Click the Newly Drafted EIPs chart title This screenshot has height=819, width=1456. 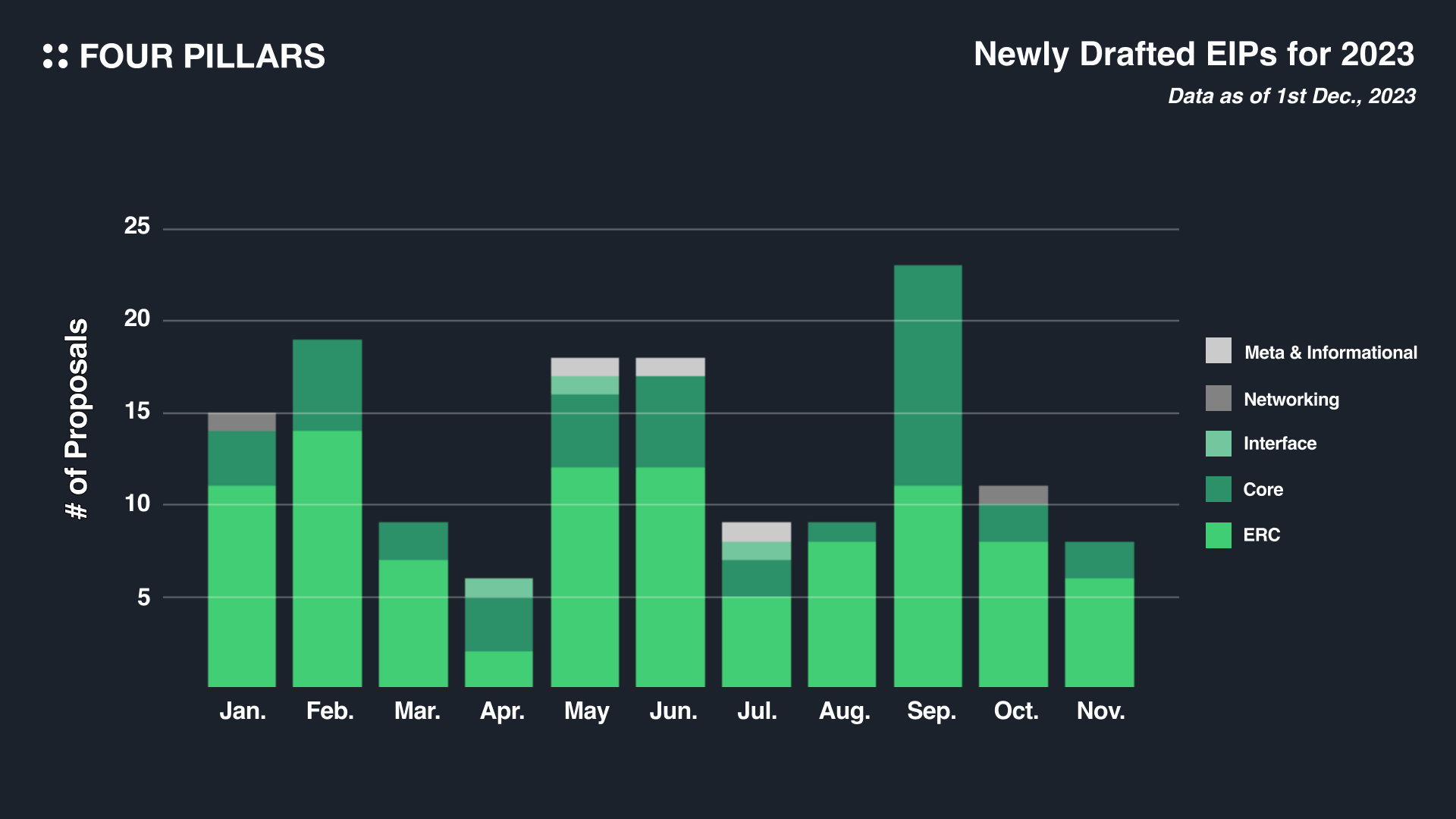point(1194,55)
